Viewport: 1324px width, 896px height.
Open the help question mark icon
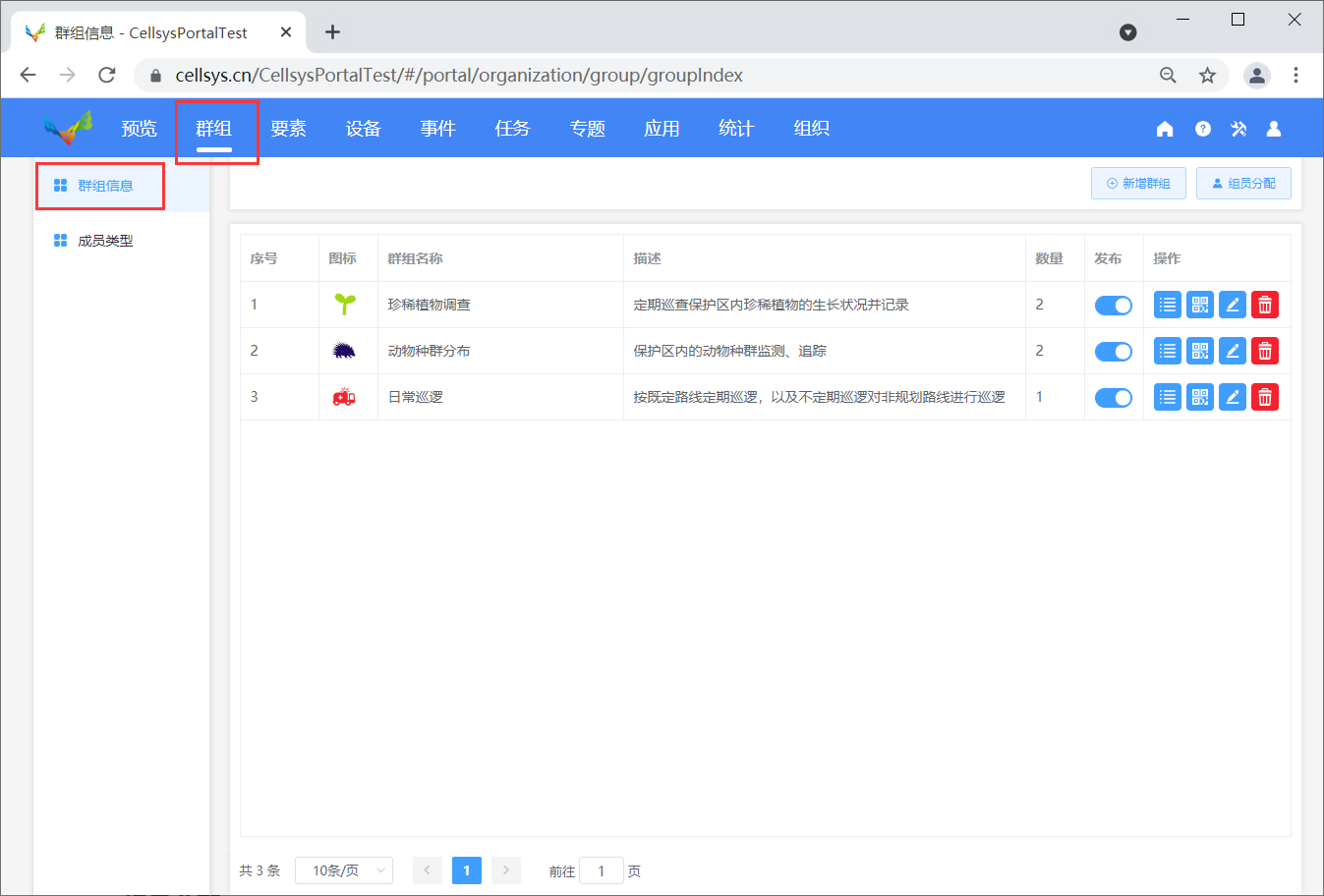pyautogui.click(x=1202, y=129)
